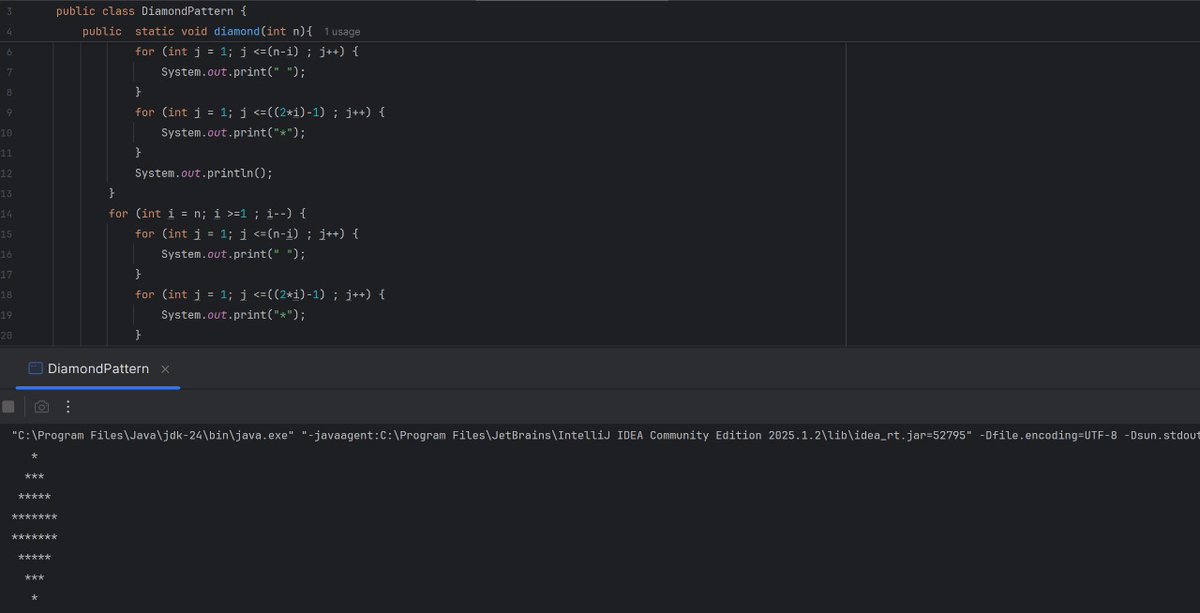Click the 'for (int i = n; i >=1' loop line
Screen dimensions: 1200x613
tap(207, 214)
